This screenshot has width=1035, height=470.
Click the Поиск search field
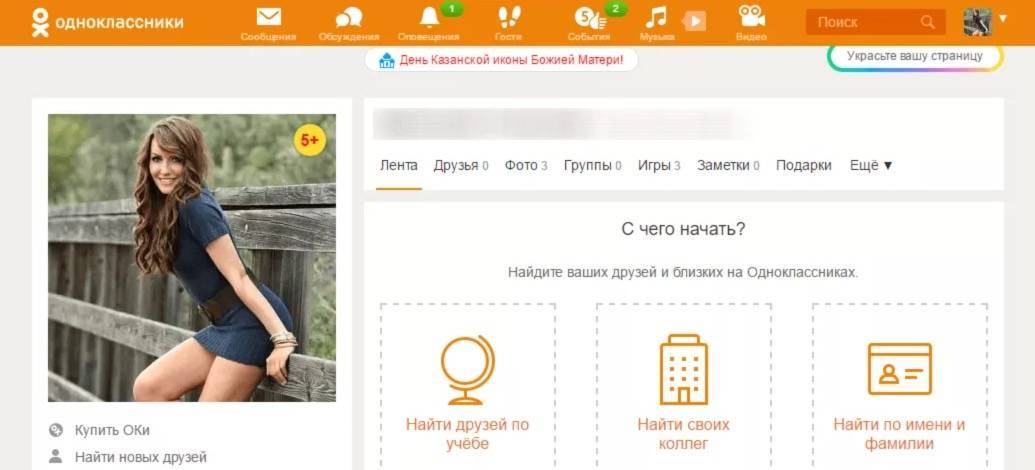(x=875, y=22)
